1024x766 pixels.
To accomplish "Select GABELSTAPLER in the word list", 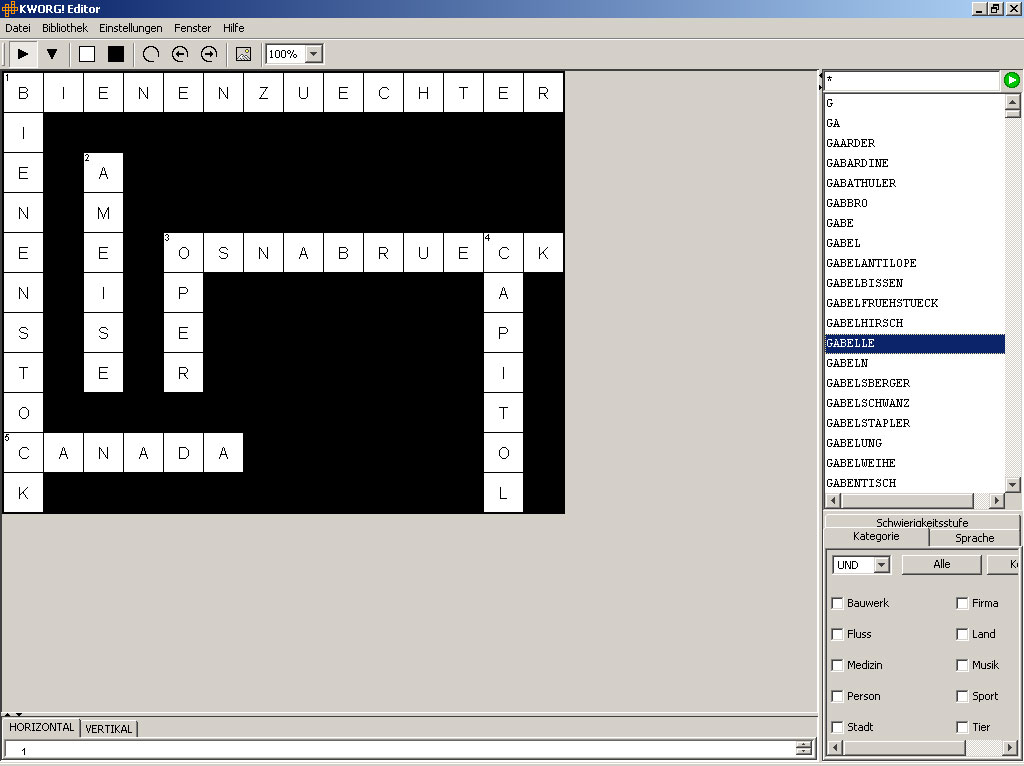I will click(x=868, y=423).
